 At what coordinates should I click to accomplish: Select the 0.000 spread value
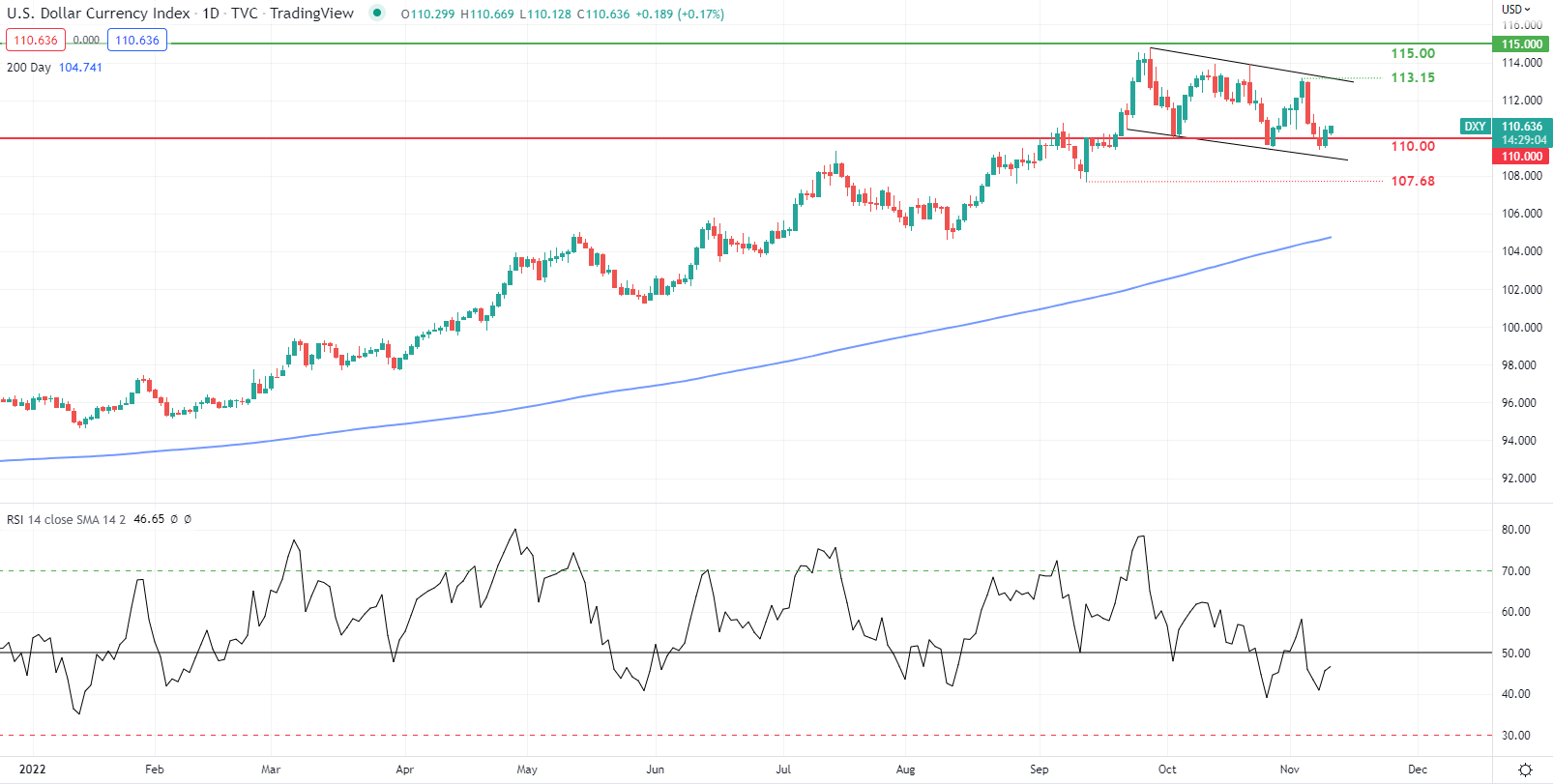coord(86,41)
